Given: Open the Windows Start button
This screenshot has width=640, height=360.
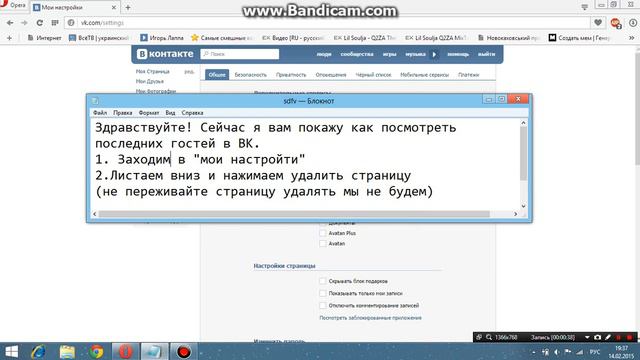Looking at the screenshot, I should click(x=11, y=352).
